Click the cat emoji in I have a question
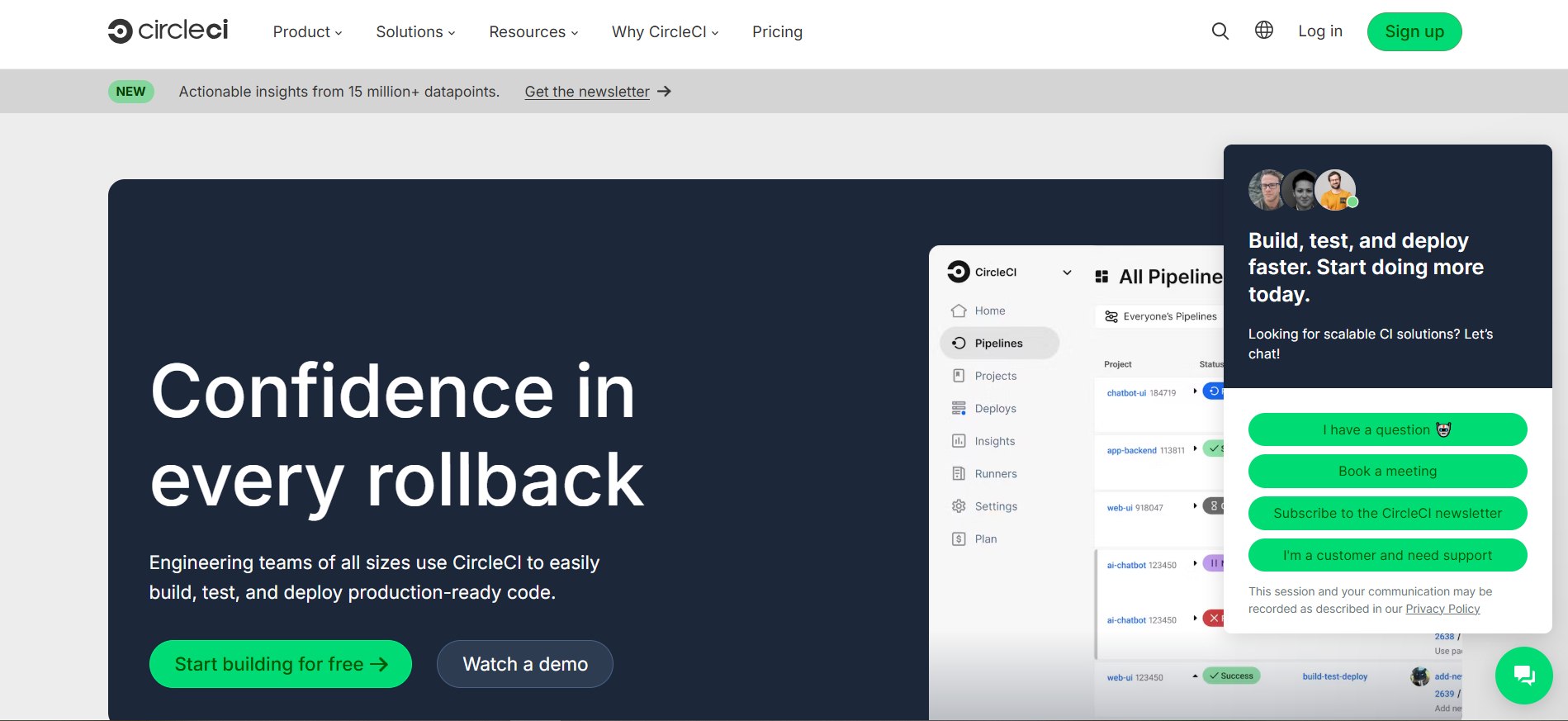Viewport: 1568px width, 721px height. pos(1443,429)
